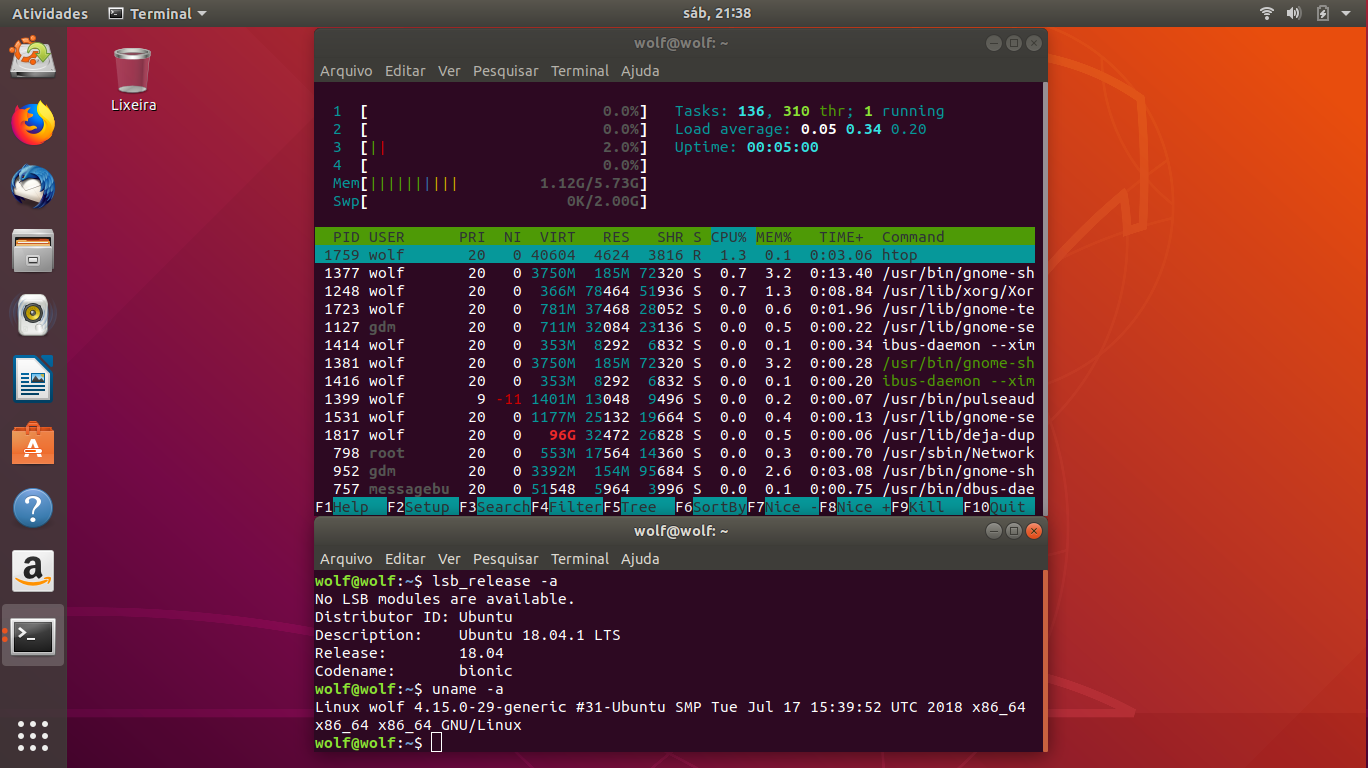Open the Terminal indicator menu in top bar

coord(156,13)
